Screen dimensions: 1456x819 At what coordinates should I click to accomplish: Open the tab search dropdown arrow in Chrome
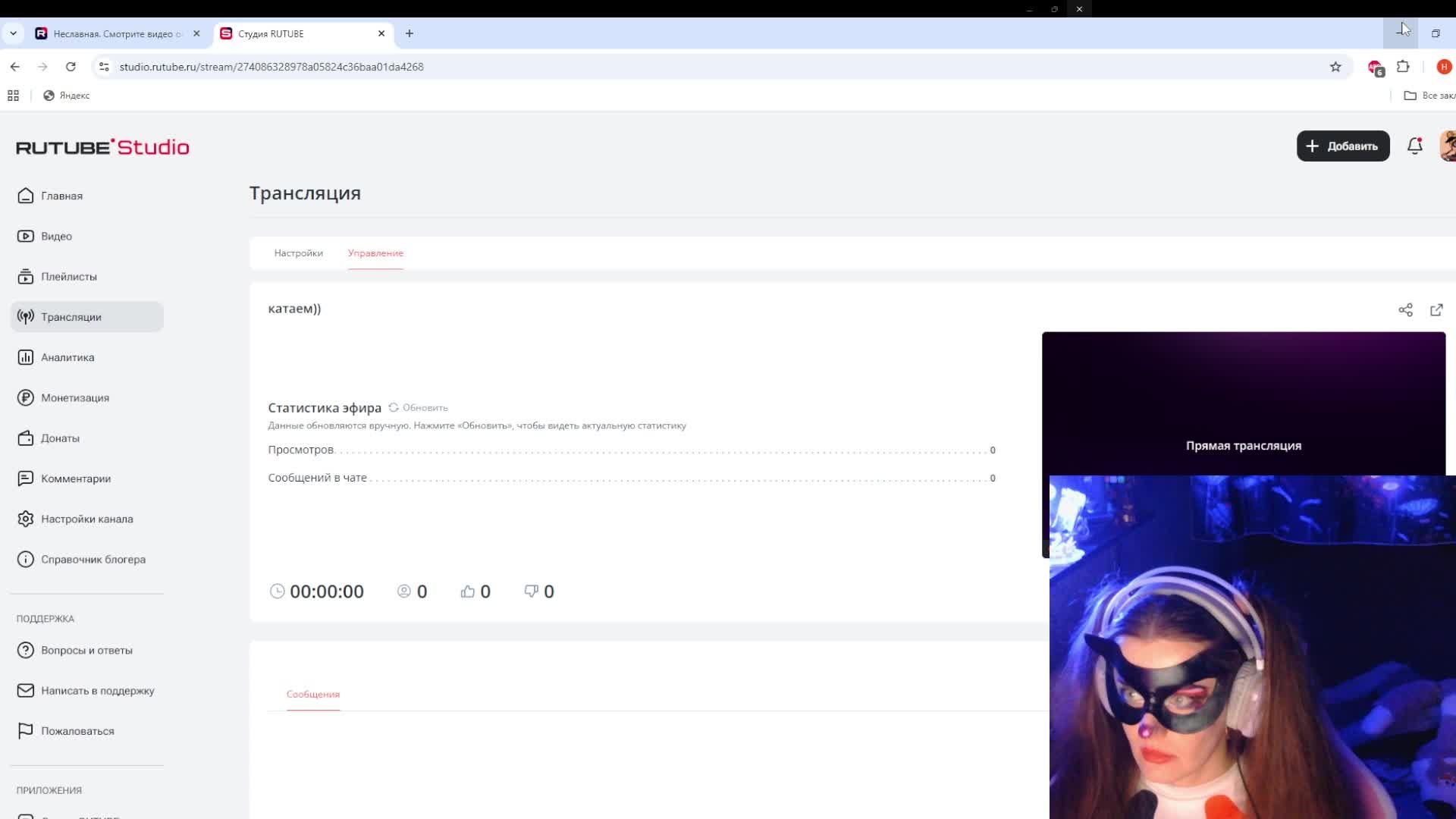[13, 33]
